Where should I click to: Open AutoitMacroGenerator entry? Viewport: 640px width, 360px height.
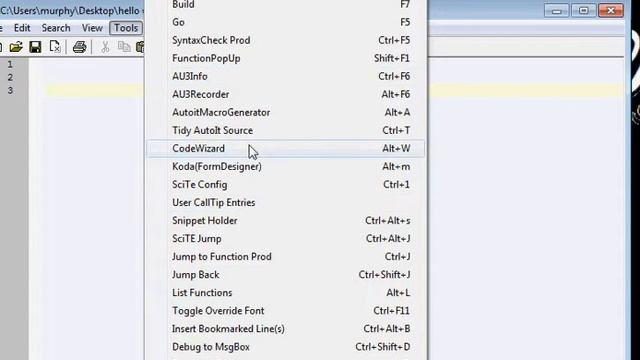tap(285, 112)
